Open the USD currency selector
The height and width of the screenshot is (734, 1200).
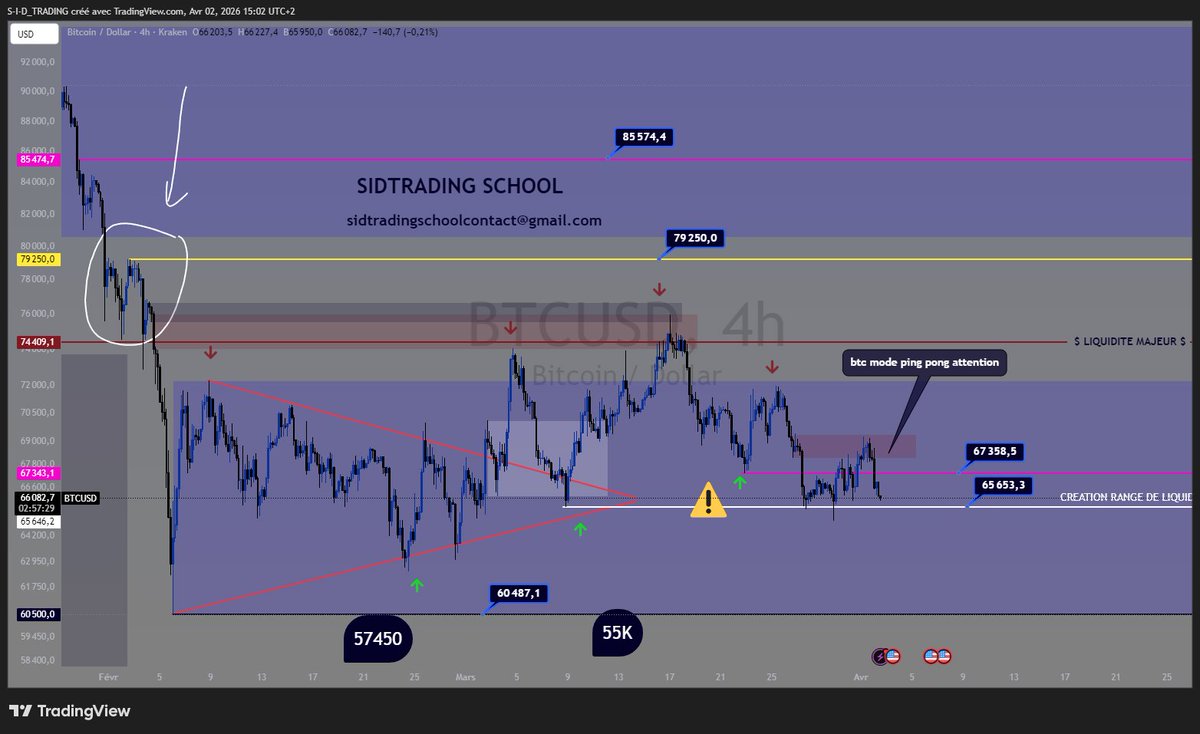34,32
